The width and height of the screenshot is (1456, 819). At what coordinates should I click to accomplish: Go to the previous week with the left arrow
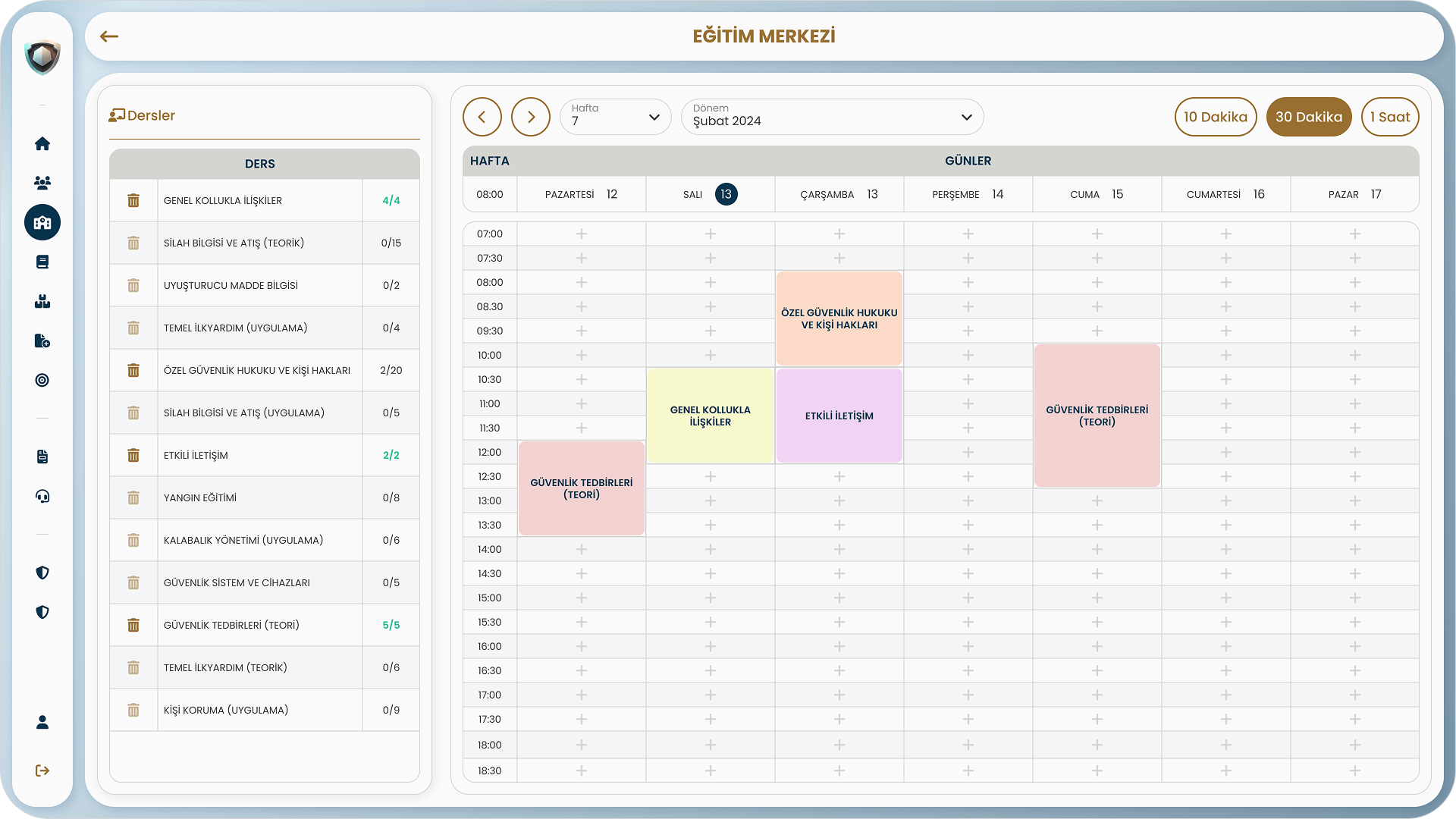[482, 117]
